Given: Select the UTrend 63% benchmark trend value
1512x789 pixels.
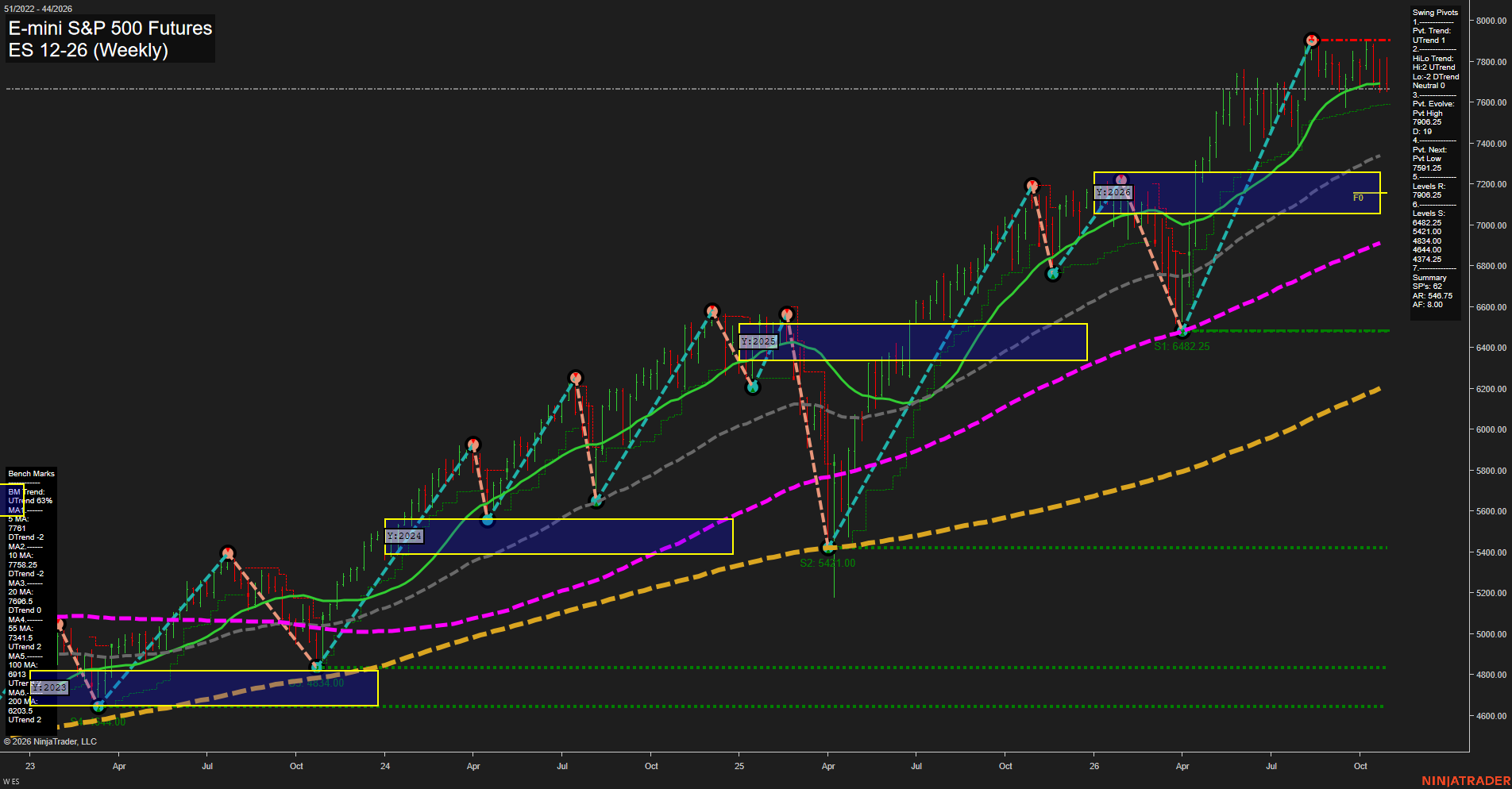Looking at the screenshot, I should [x=30, y=501].
